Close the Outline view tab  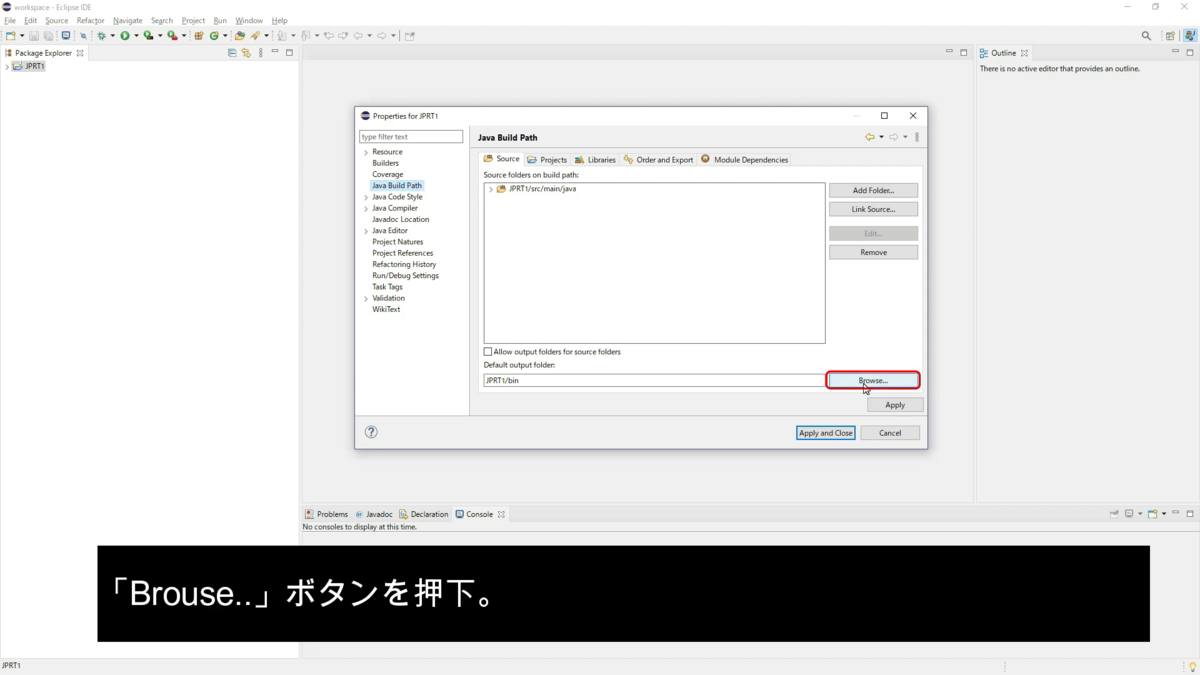point(1024,53)
